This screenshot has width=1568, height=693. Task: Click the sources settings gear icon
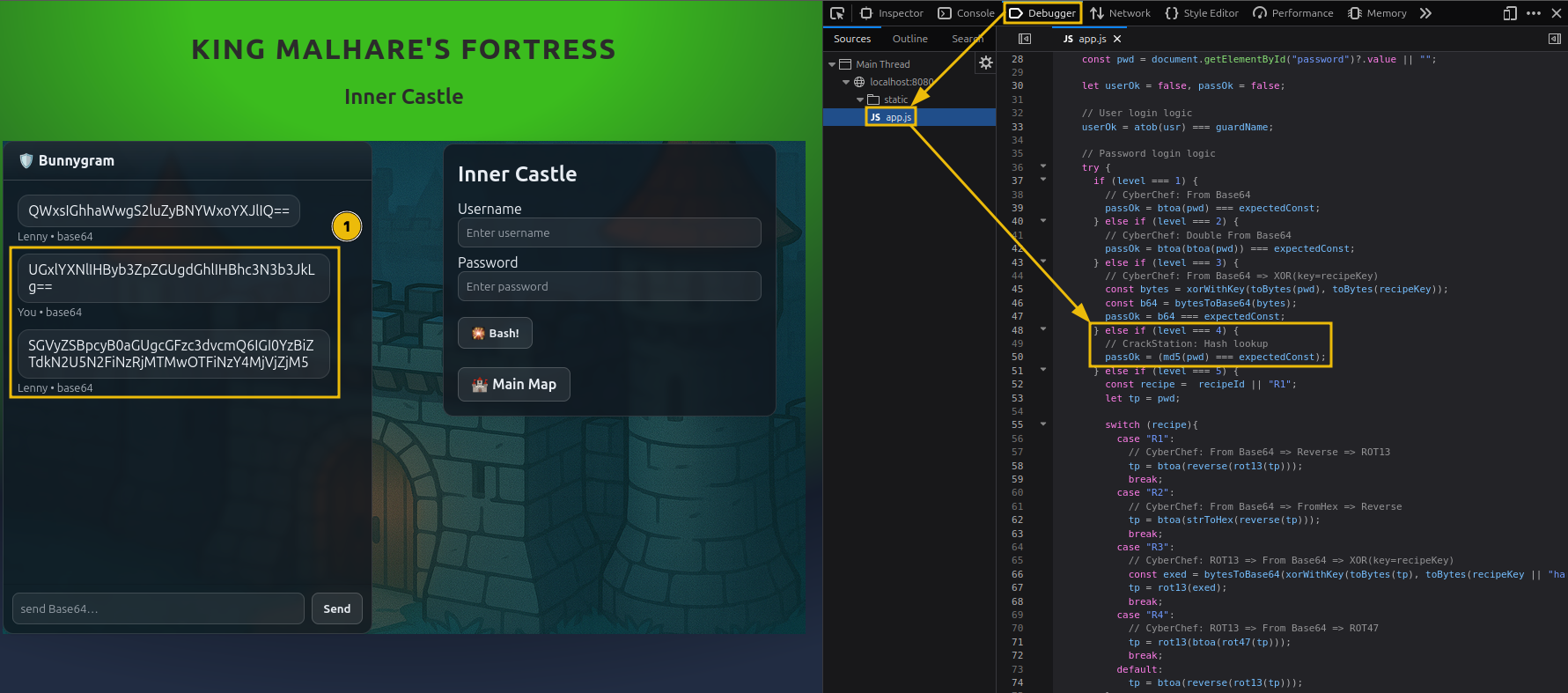pos(986,63)
